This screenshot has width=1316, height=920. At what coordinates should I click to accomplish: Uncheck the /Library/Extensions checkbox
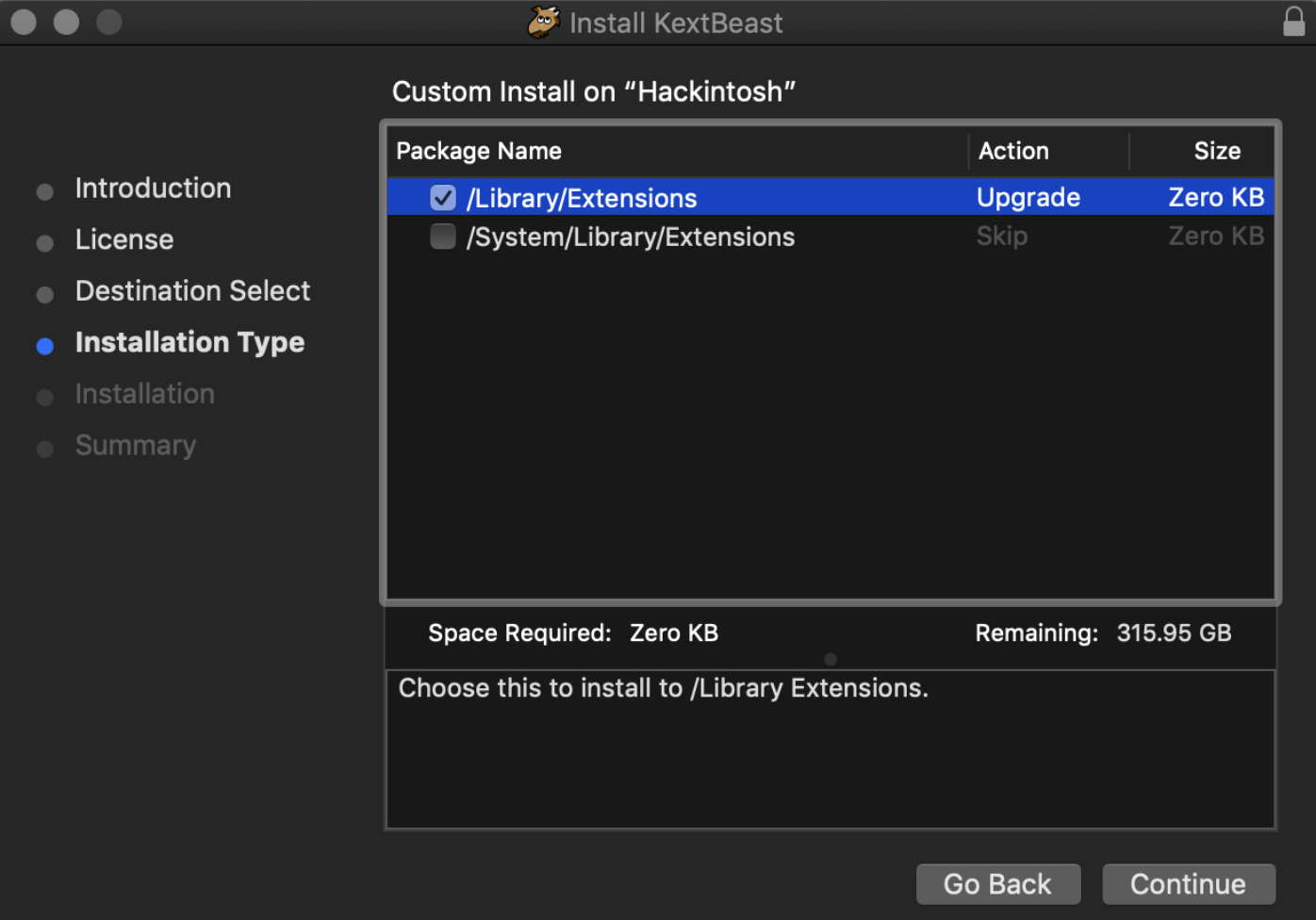point(443,198)
